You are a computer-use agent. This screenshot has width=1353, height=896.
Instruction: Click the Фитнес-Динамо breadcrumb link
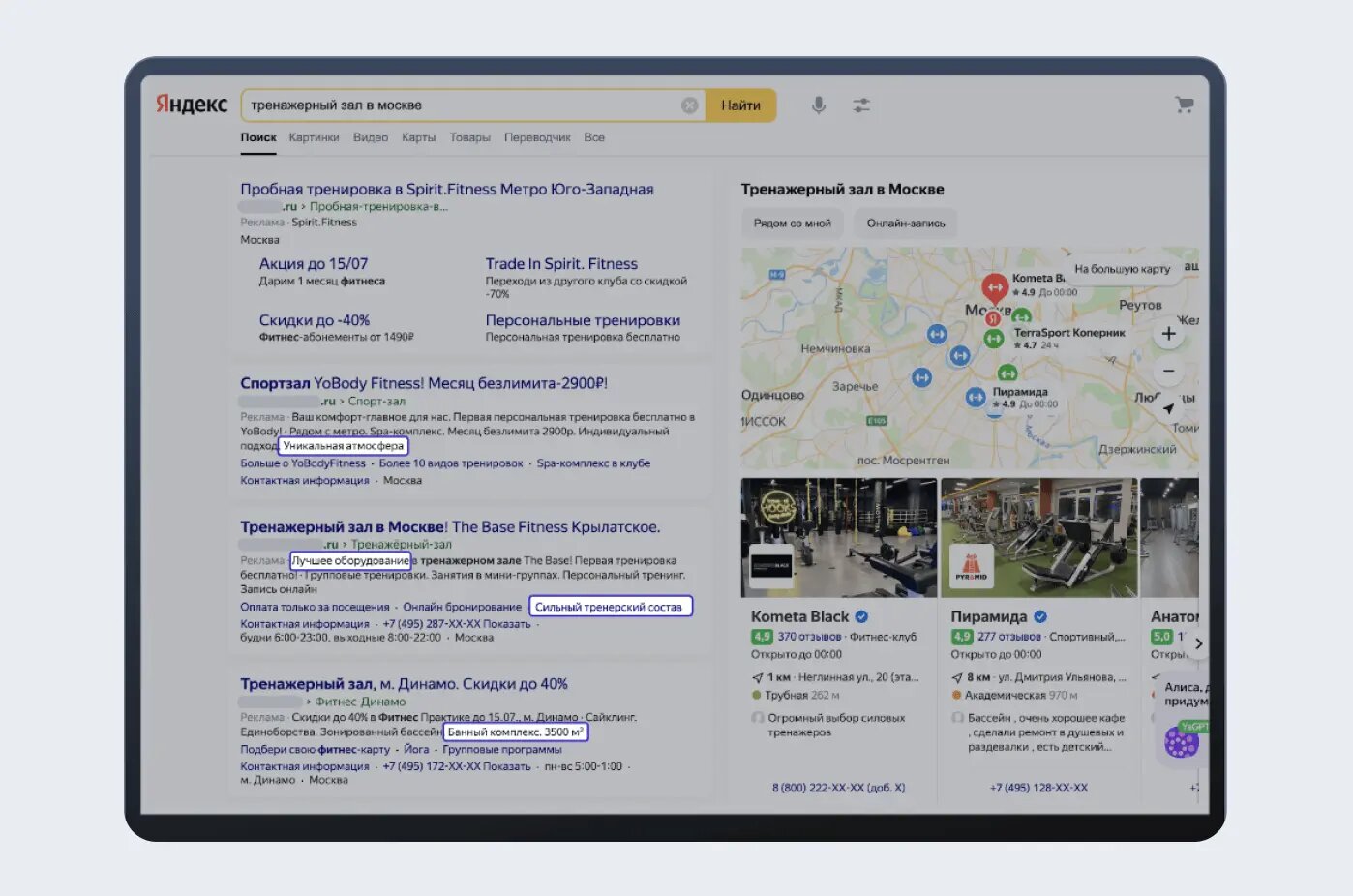coord(360,702)
